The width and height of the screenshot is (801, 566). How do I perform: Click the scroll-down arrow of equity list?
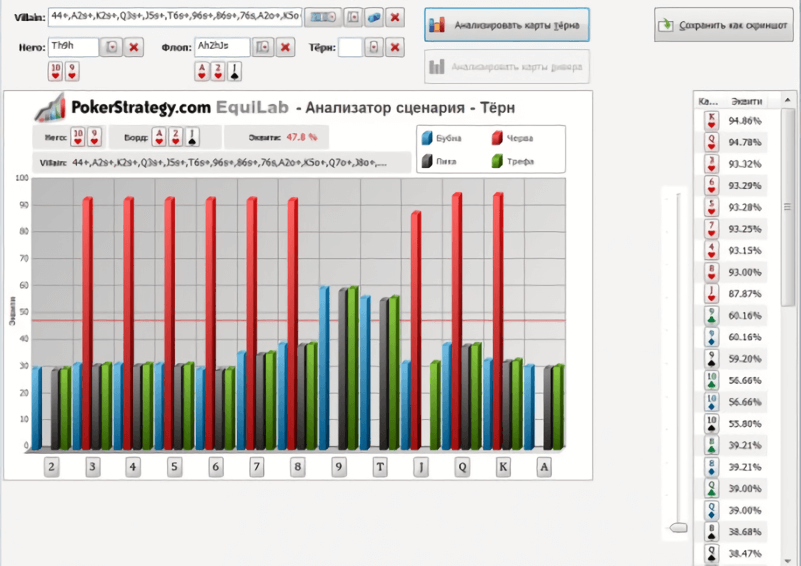pos(787,560)
